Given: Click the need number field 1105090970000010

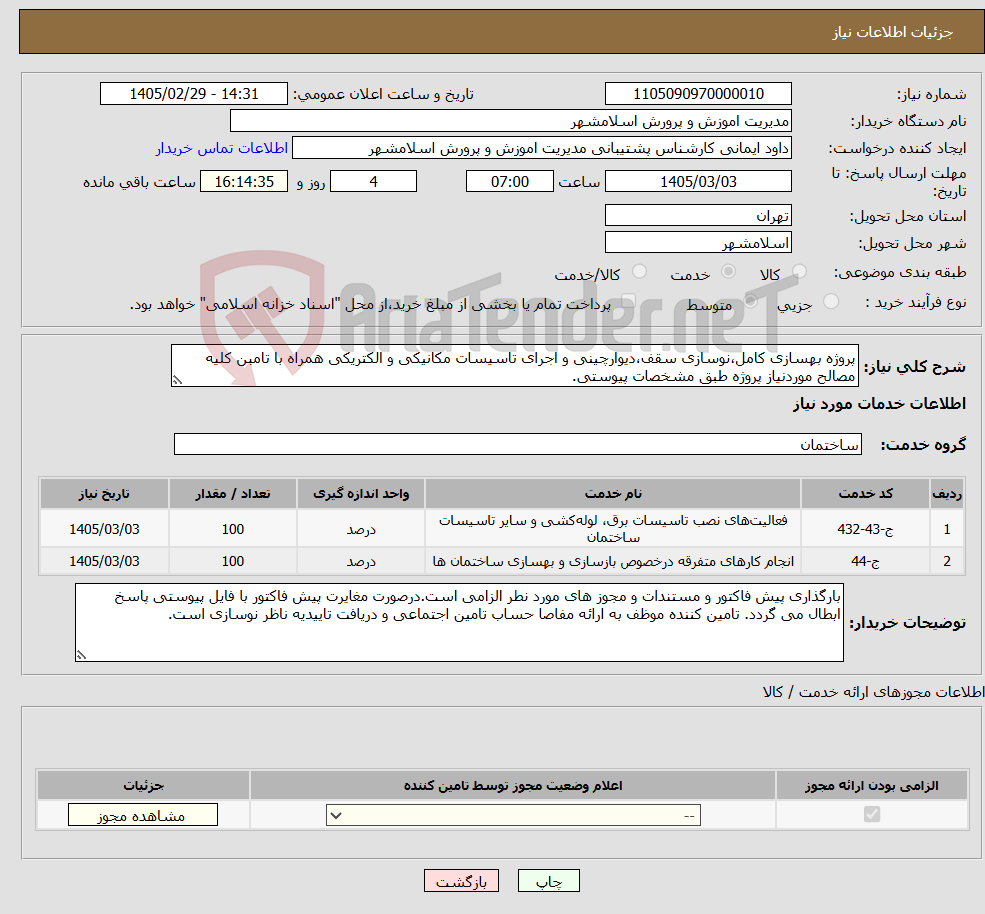Looking at the screenshot, I should click(698, 94).
